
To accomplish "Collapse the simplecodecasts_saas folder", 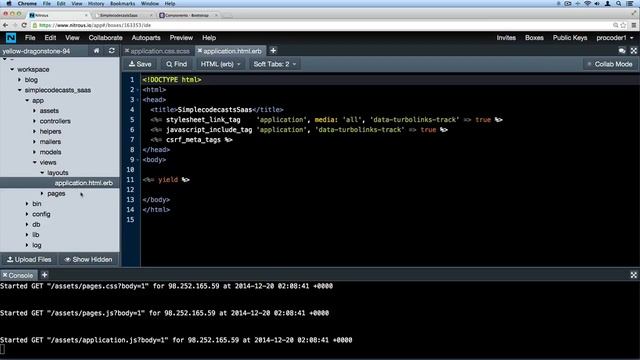I will tap(20, 90).
